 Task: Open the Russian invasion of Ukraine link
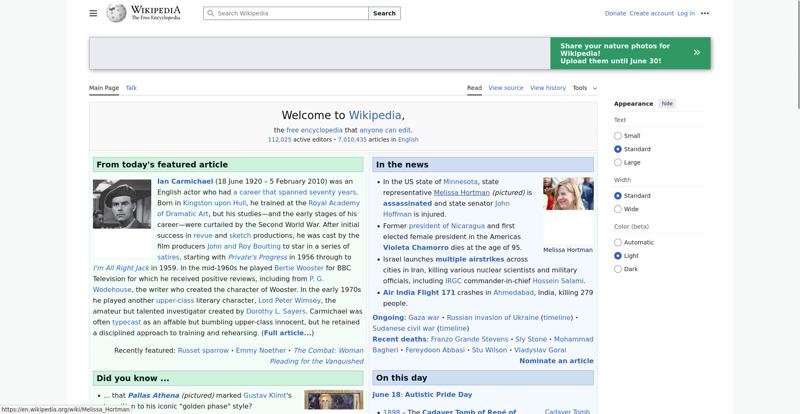(492, 318)
